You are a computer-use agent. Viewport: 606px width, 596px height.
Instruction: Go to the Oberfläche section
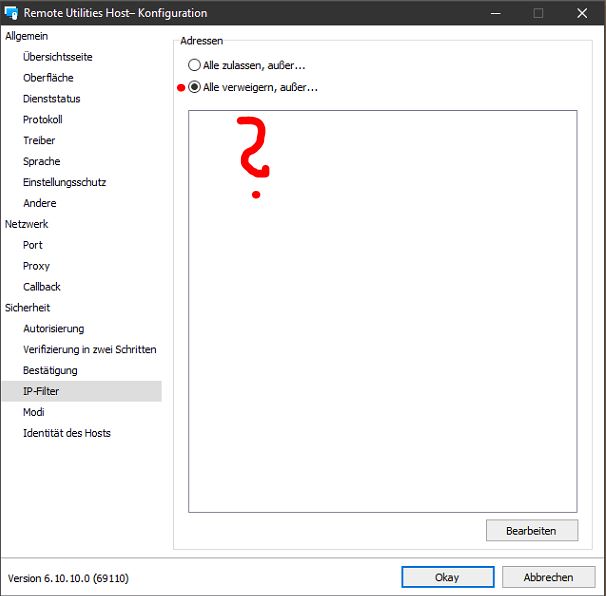[x=48, y=78]
